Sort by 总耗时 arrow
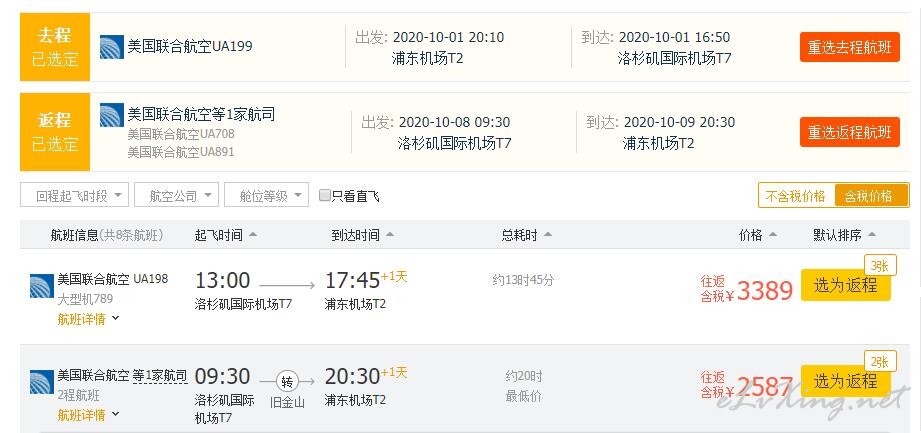Image resolution: width=921 pixels, height=433 pixels. (x=547, y=234)
